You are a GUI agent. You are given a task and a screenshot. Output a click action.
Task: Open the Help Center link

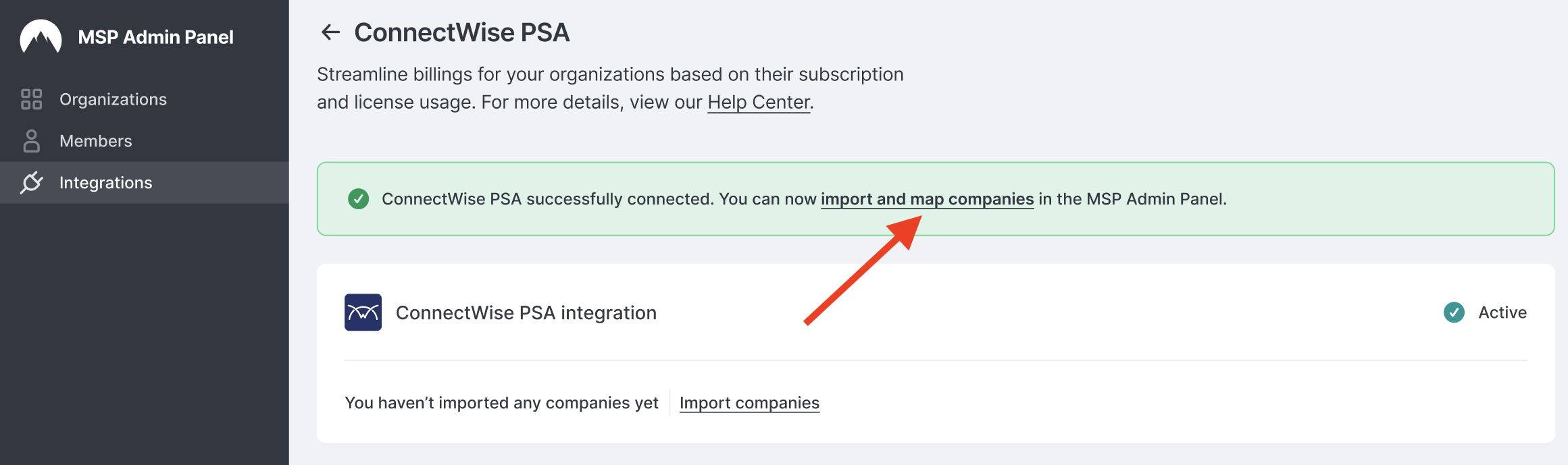point(759,103)
